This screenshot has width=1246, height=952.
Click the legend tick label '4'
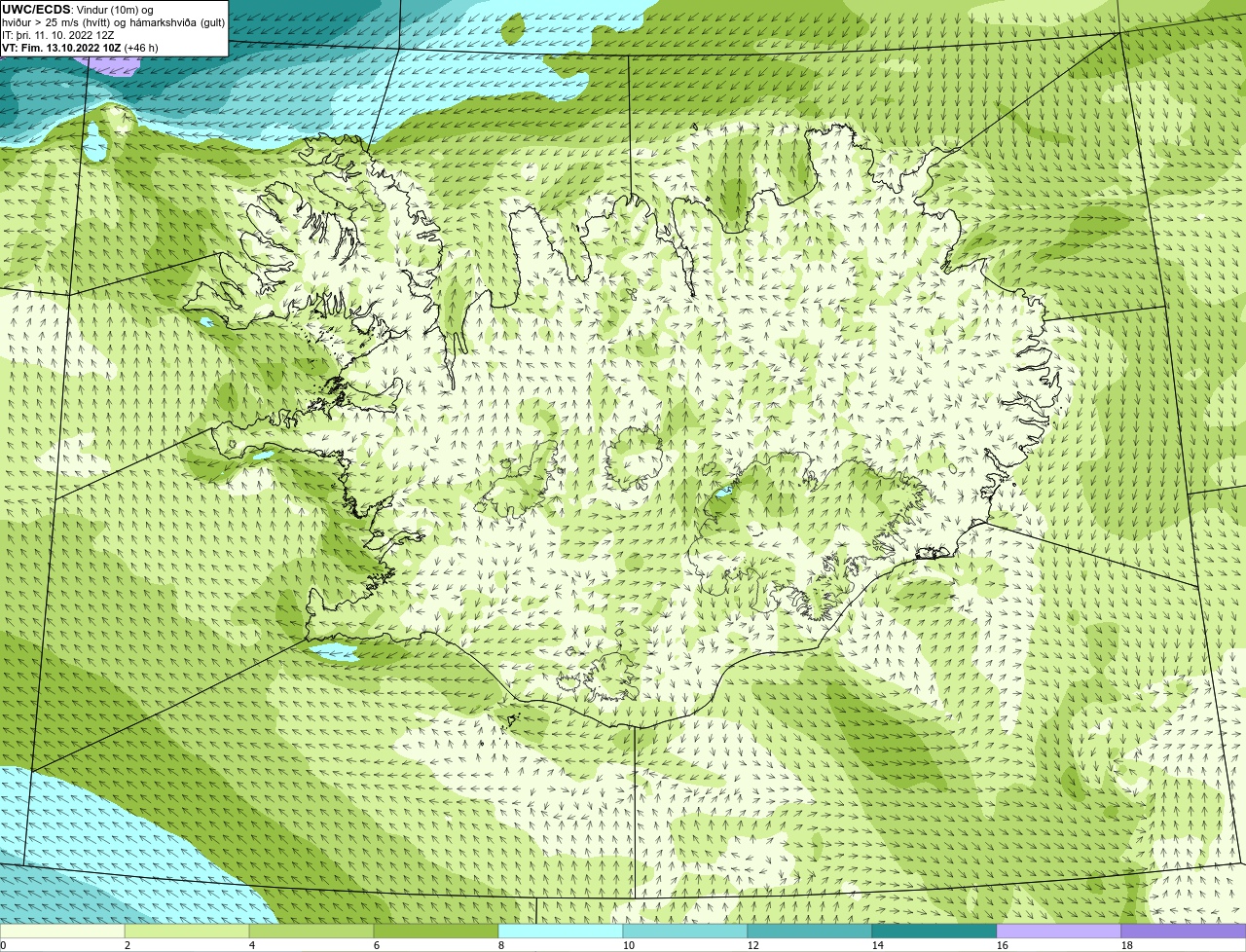click(252, 945)
